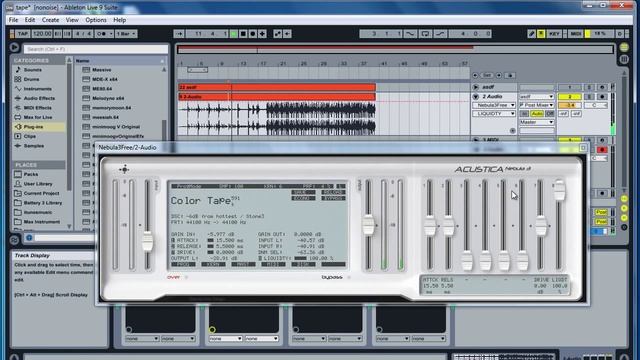This screenshot has height=360, width=640.
Task: Set monitor to In on 2 Audio
Action: 524,114
